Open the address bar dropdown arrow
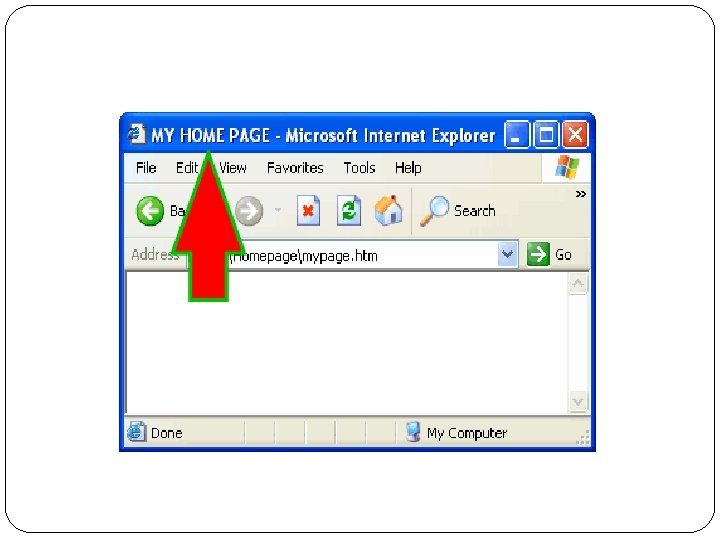This screenshot has width=720, height=540. [507, 254]
